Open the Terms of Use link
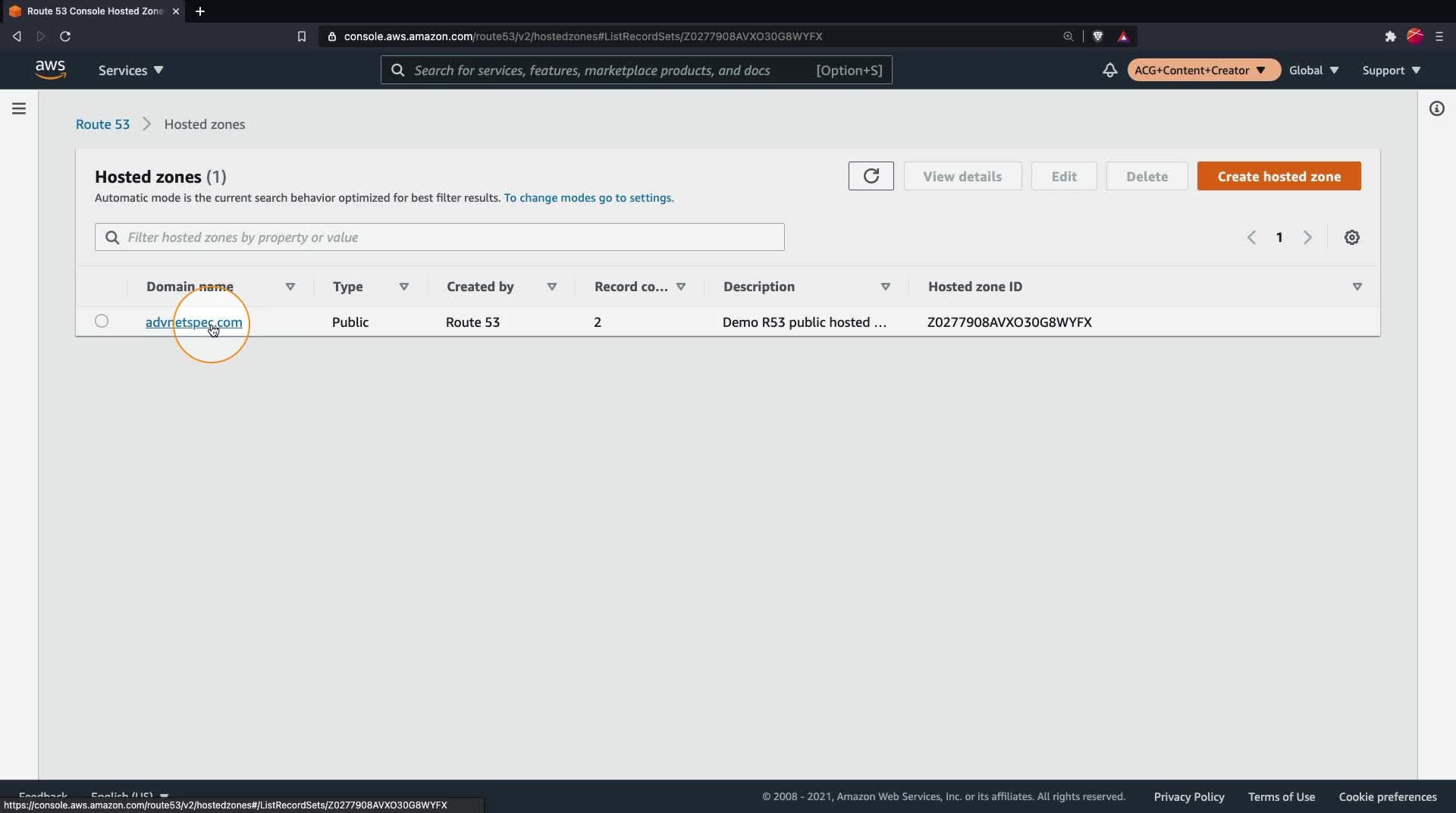The height and width of the screenshot is (813, 1456). [1282, 796]
